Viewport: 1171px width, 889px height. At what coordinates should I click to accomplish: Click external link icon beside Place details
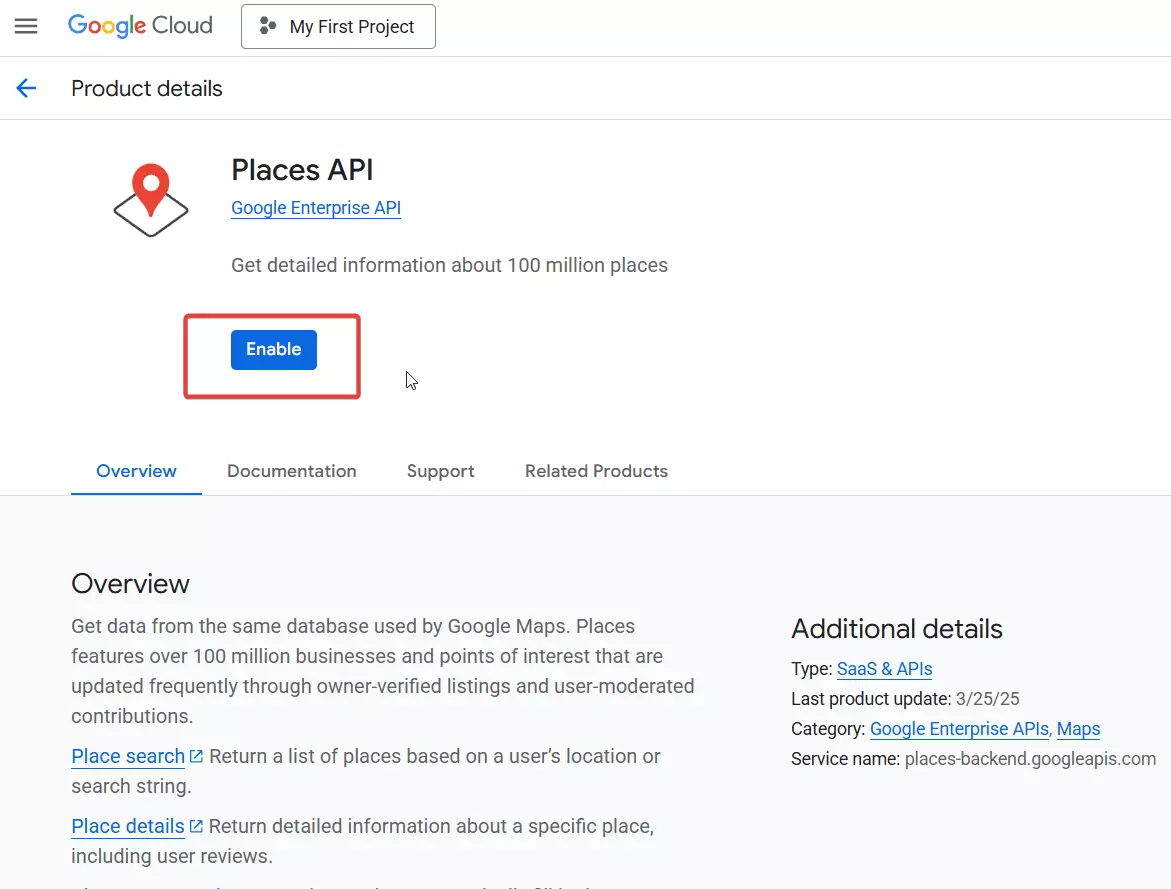point(197,826)
